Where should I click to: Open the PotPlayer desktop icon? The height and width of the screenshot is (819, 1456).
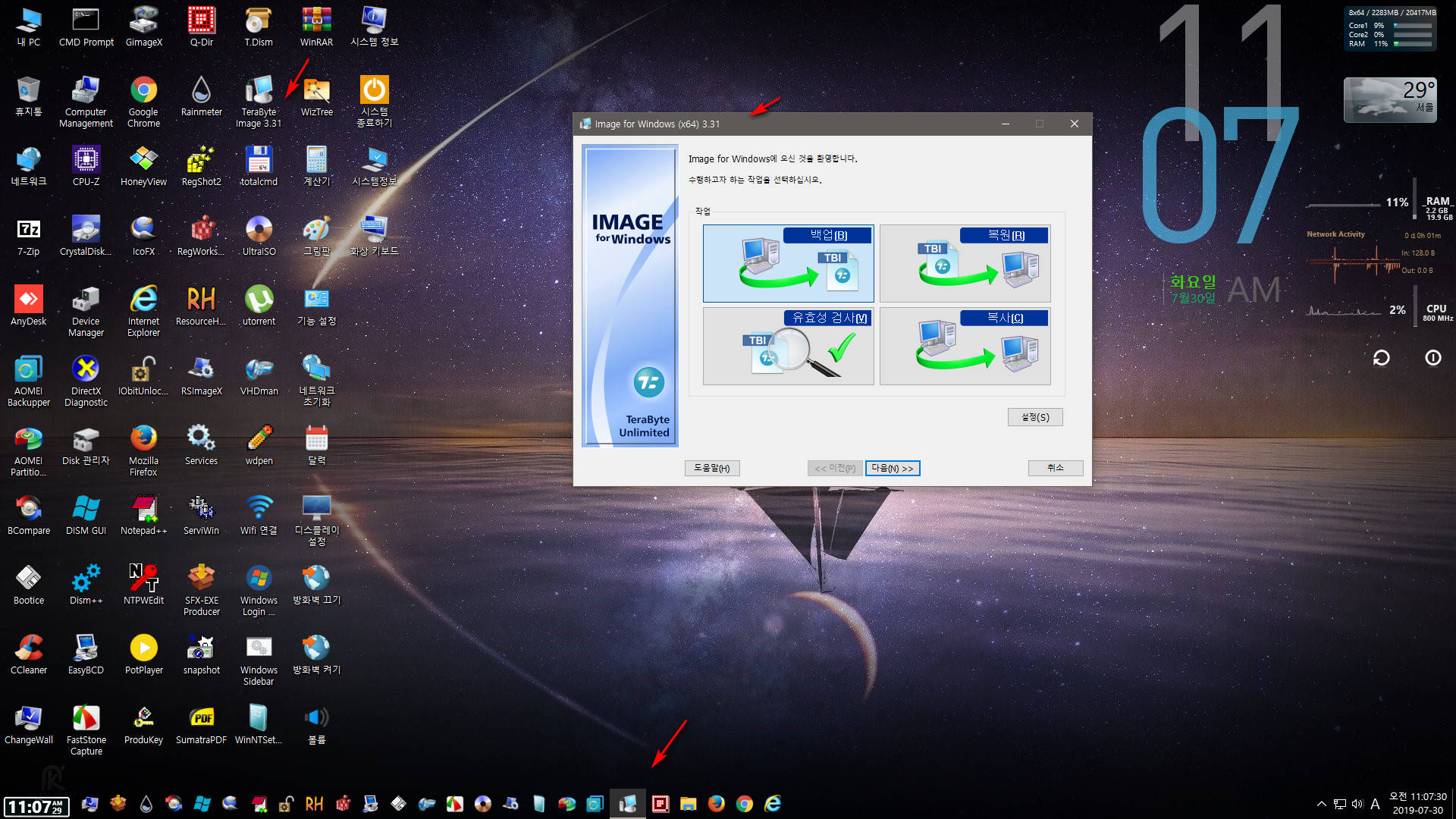pos(143,654)
